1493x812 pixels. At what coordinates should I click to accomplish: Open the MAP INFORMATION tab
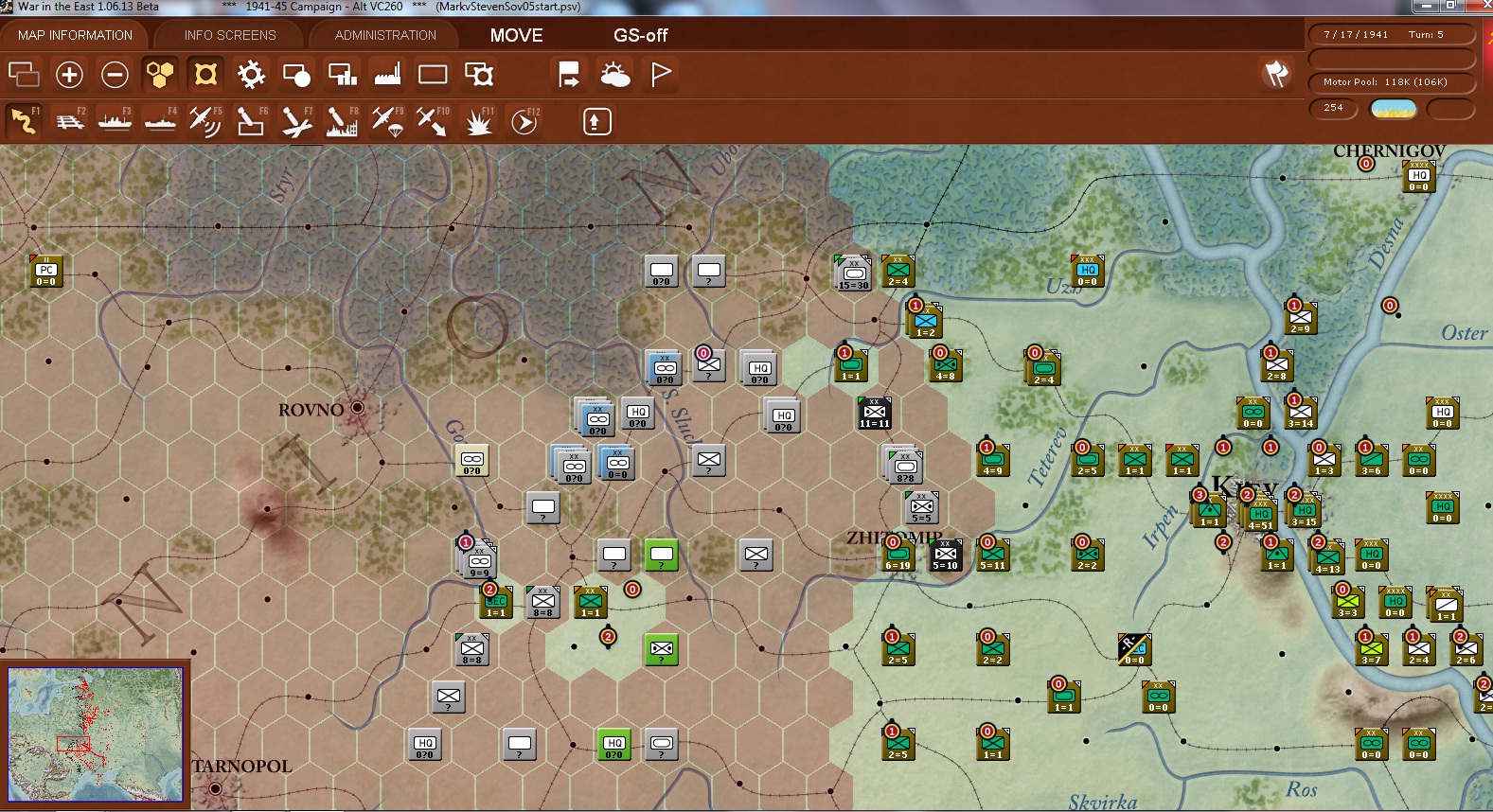coord(75,35)
